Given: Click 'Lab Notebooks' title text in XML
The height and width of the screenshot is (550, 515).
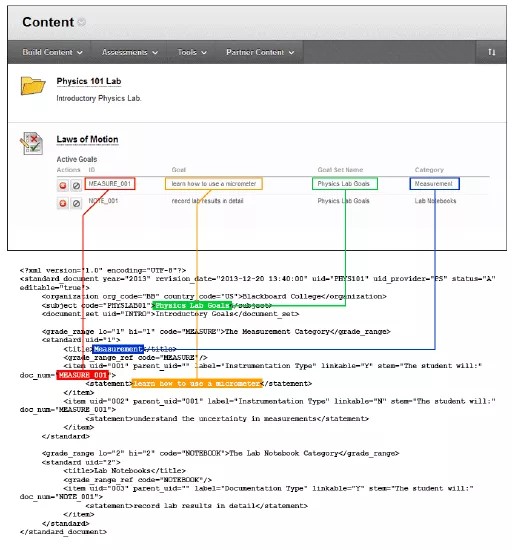Looking at the screenshot, I should pos(122,470).
